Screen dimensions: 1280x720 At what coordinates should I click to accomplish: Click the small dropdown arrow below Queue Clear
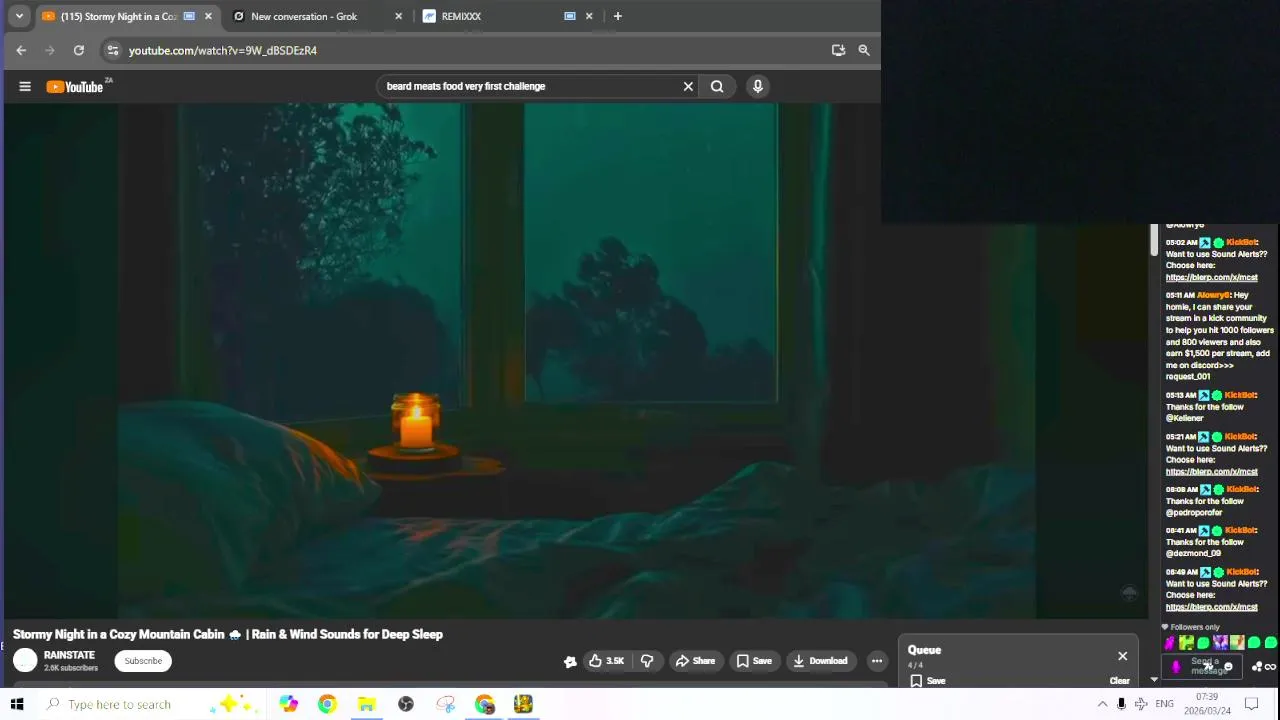click(x=1153, y=680)
